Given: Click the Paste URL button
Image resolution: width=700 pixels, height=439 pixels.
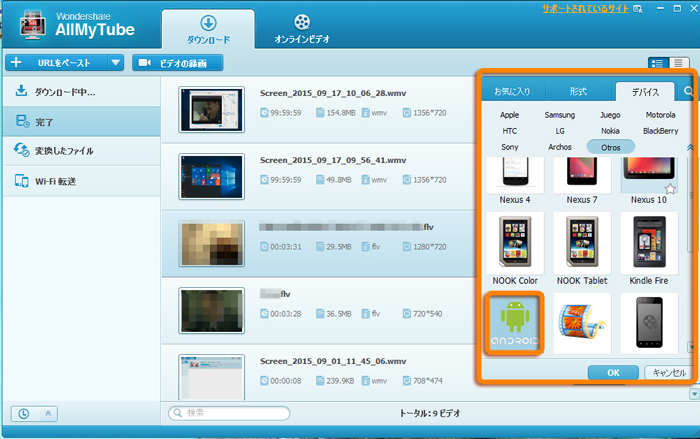Looking at the screenshot, I should 56,63.
